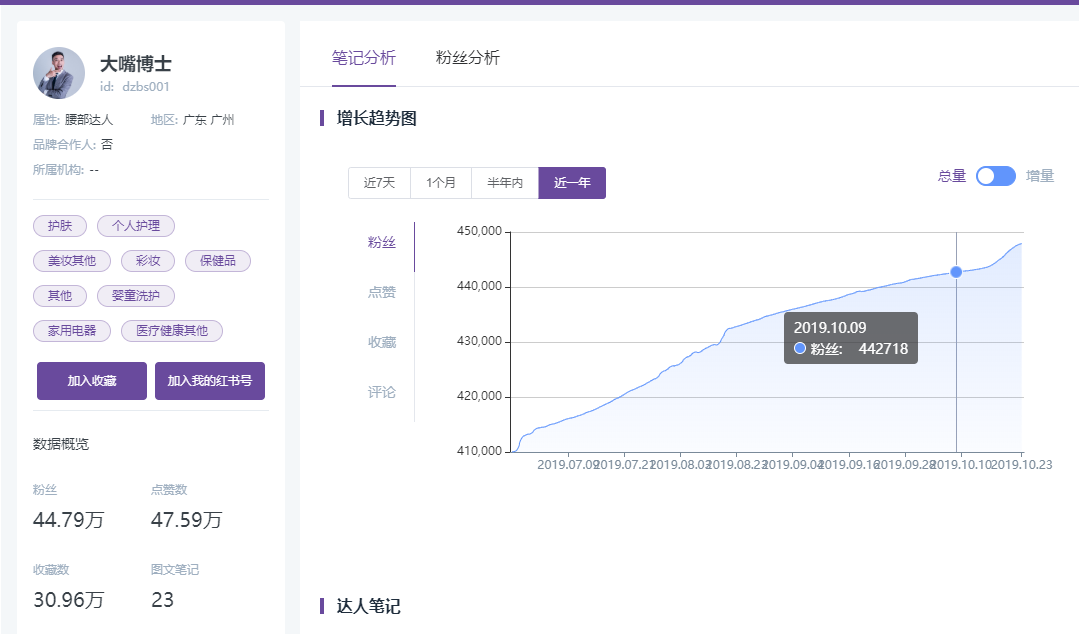Click the 个人护理 tag
The width and height of the screenshot is (1079, 634).
pyautogui.click(x=136, y=226)
